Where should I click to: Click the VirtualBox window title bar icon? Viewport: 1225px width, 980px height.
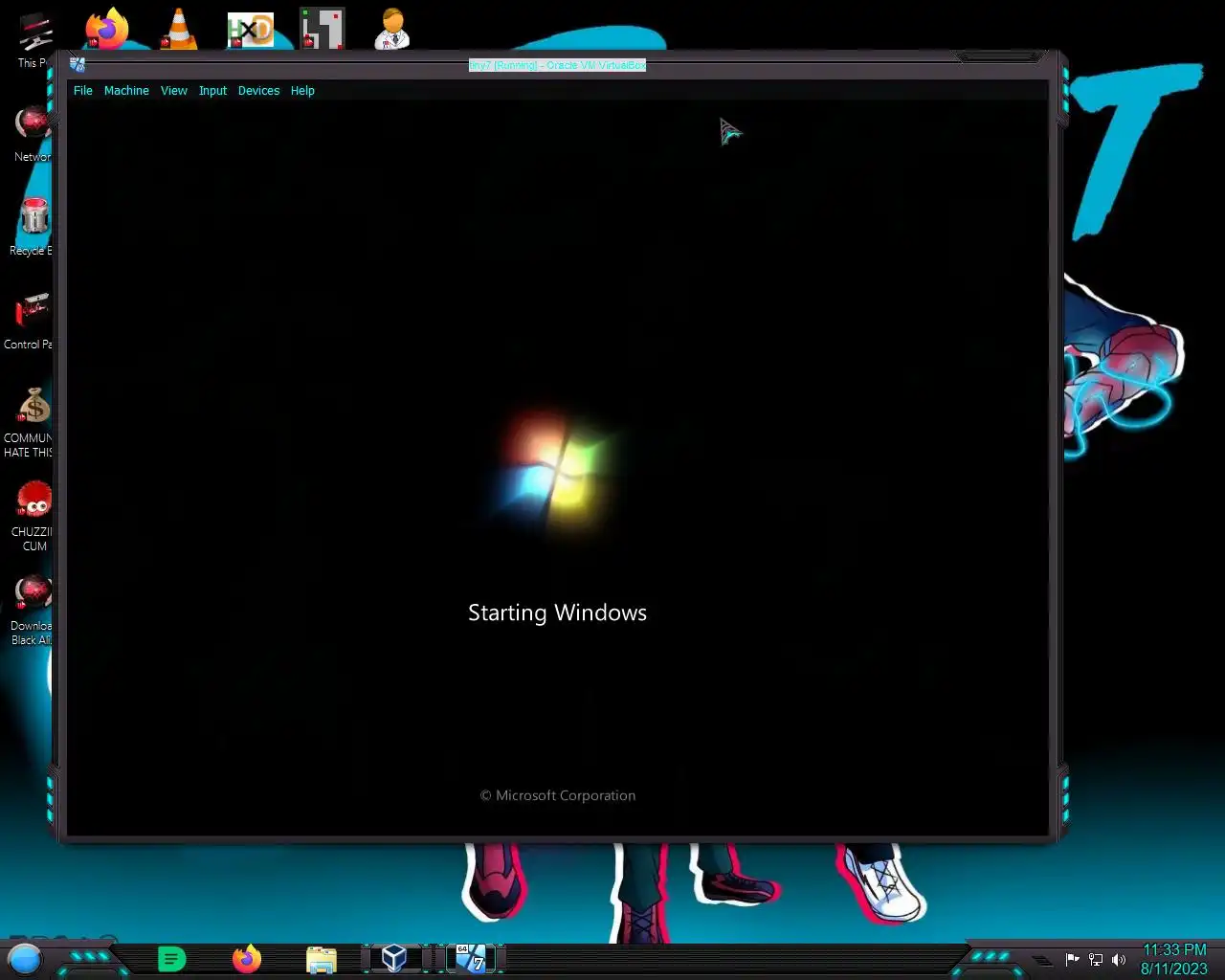pos(78,65)
